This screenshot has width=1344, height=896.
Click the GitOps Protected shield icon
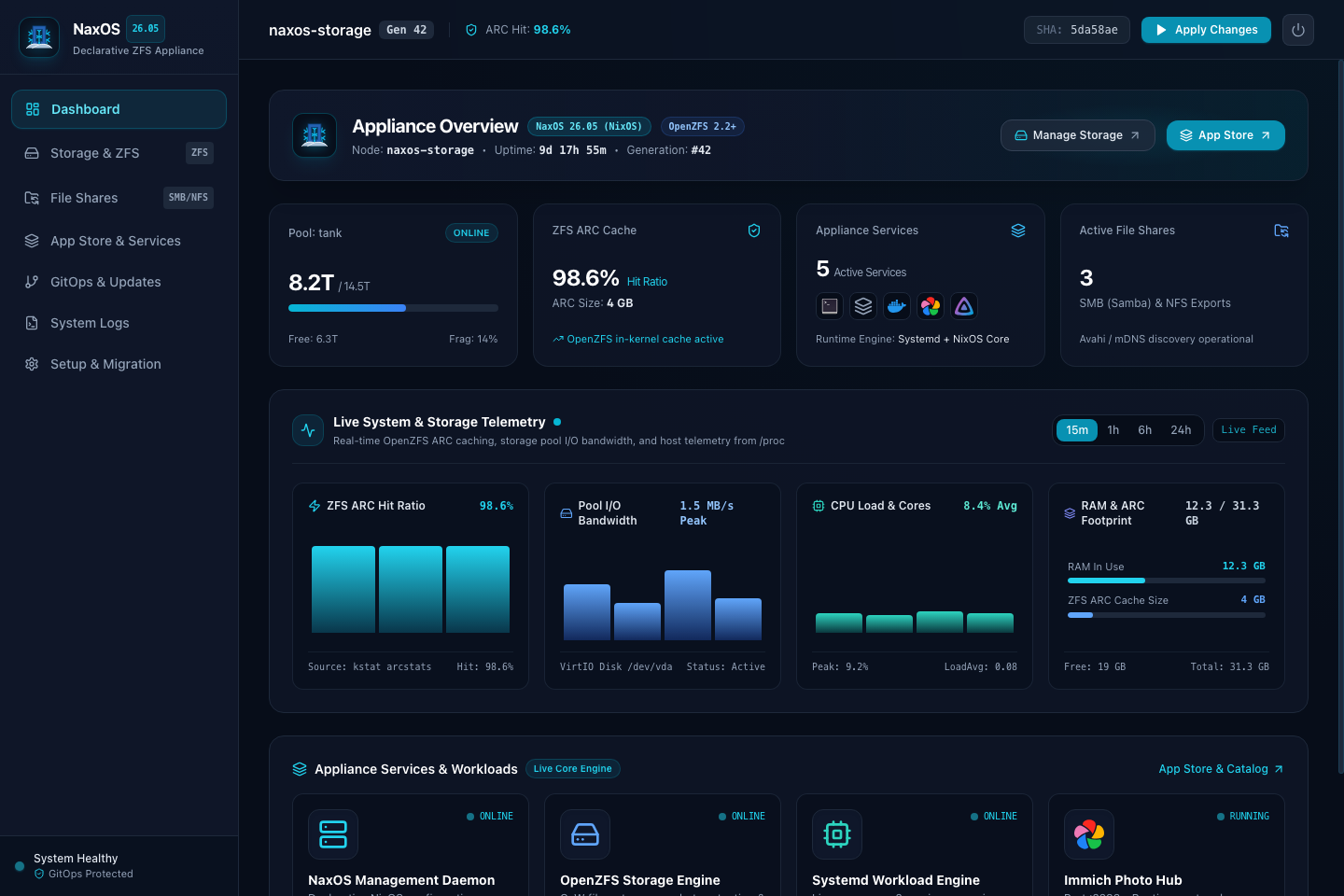(39, 875)
